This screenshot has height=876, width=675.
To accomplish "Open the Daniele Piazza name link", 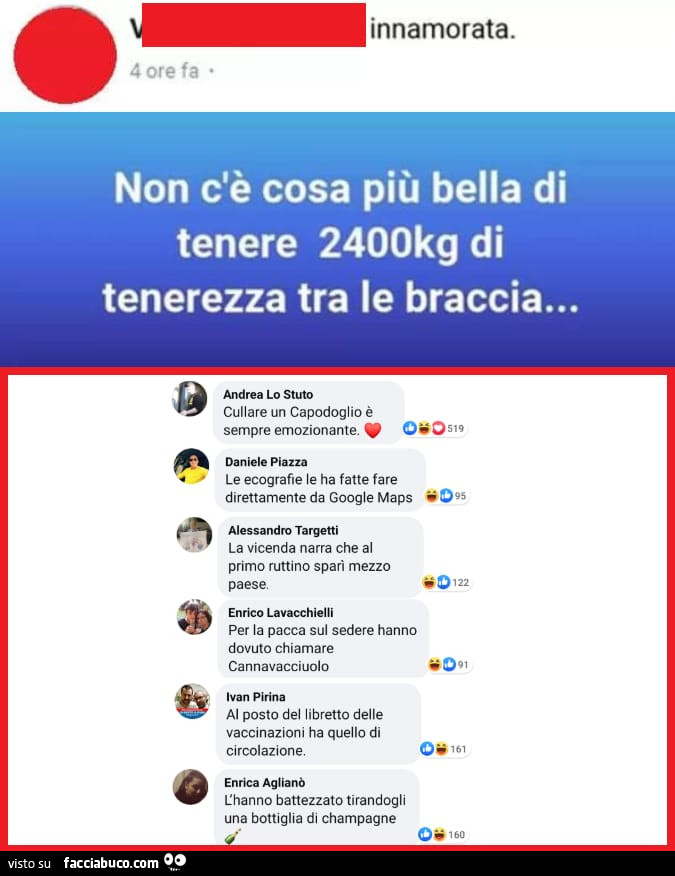I will [x=266, y=462].
